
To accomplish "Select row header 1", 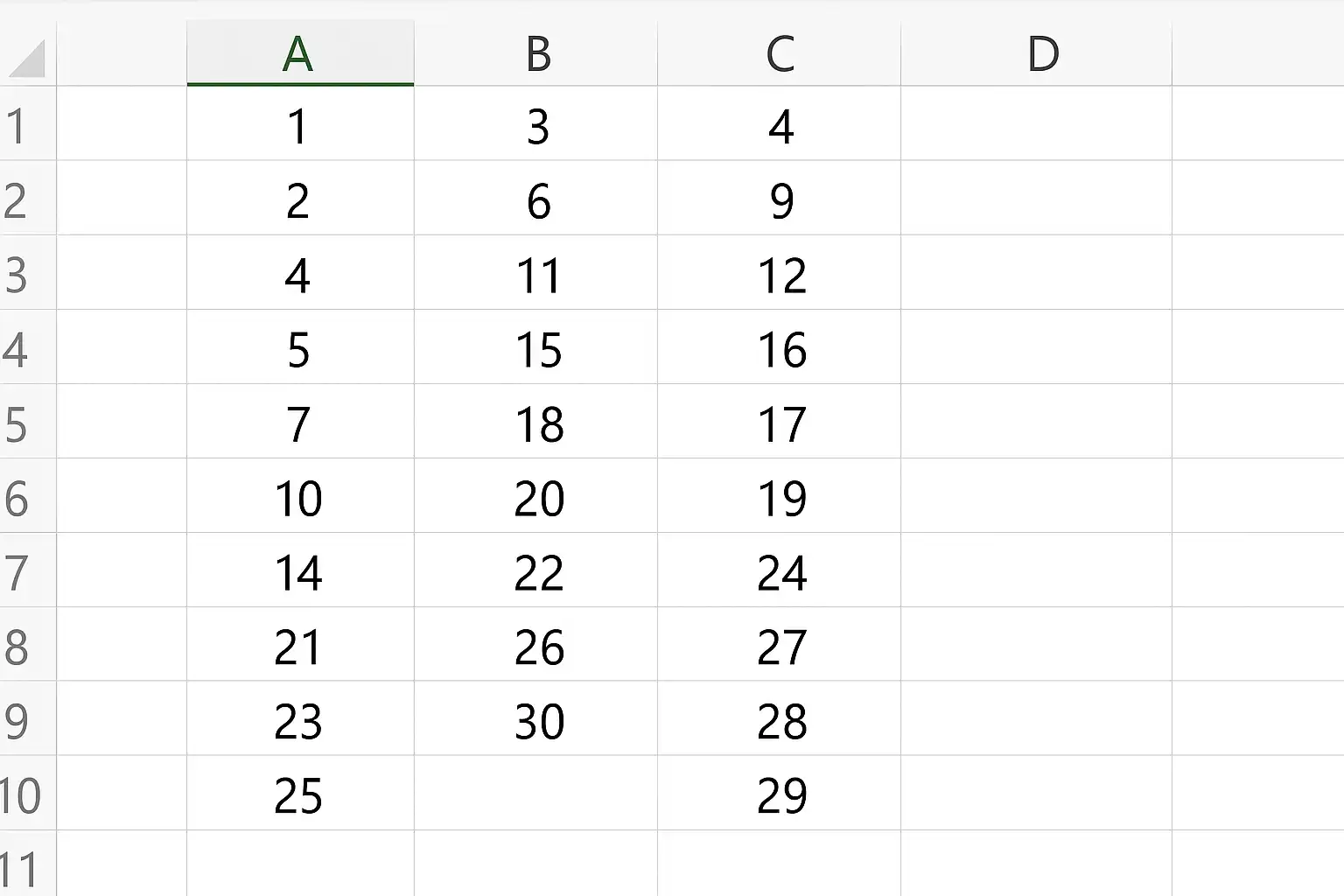I will pyautogui.click(x=26, y=125).
